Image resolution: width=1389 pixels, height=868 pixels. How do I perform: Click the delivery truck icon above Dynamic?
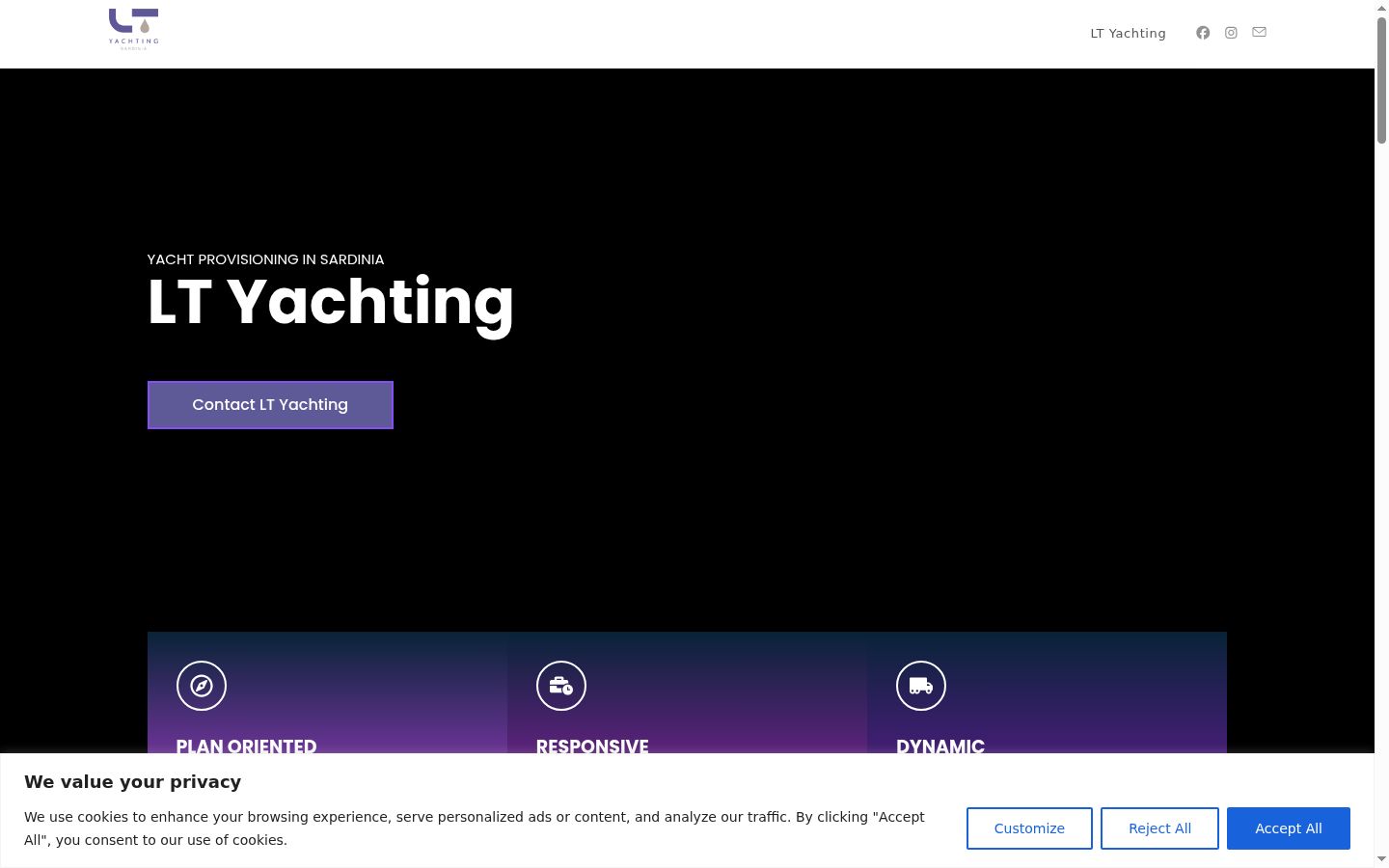point(921,686)
